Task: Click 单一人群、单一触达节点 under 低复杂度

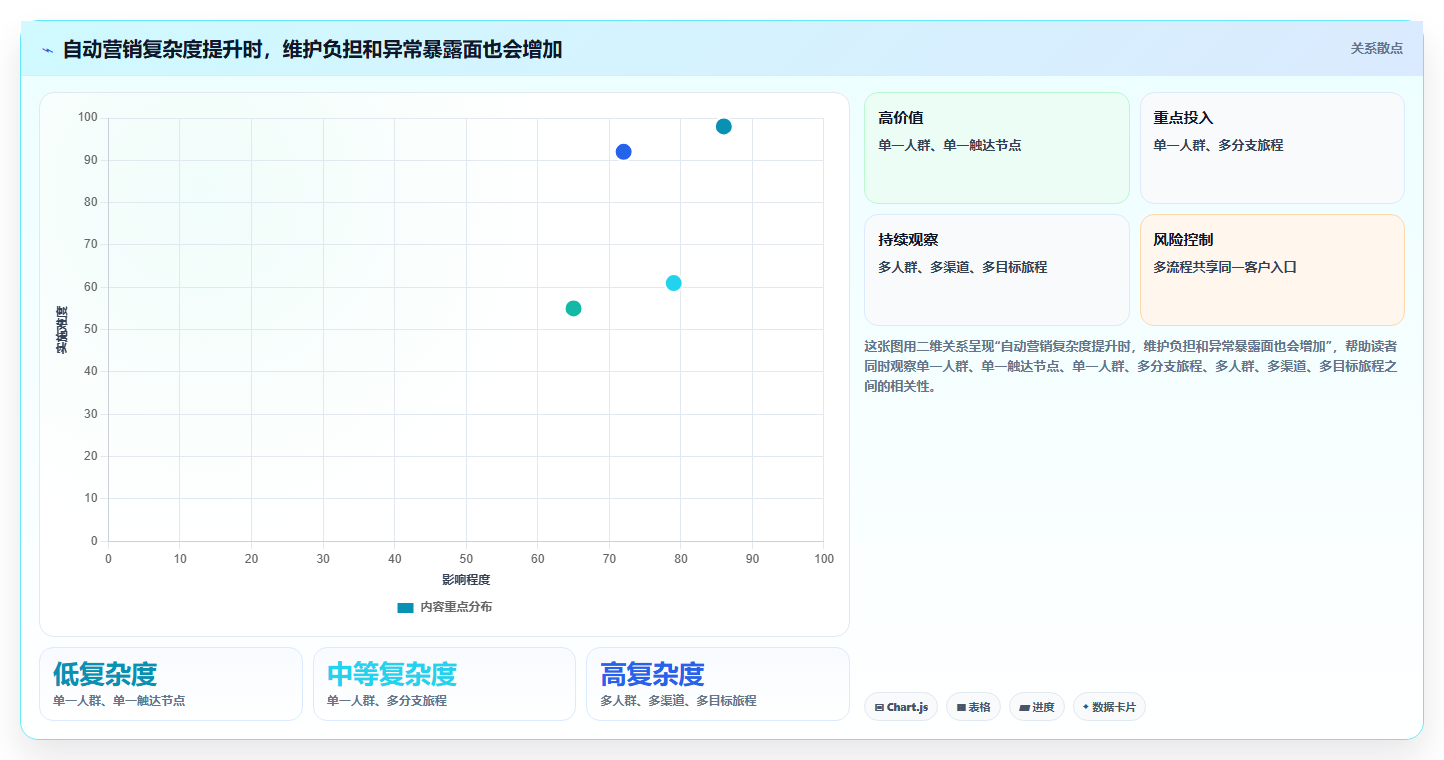Action: pos(119,701)
